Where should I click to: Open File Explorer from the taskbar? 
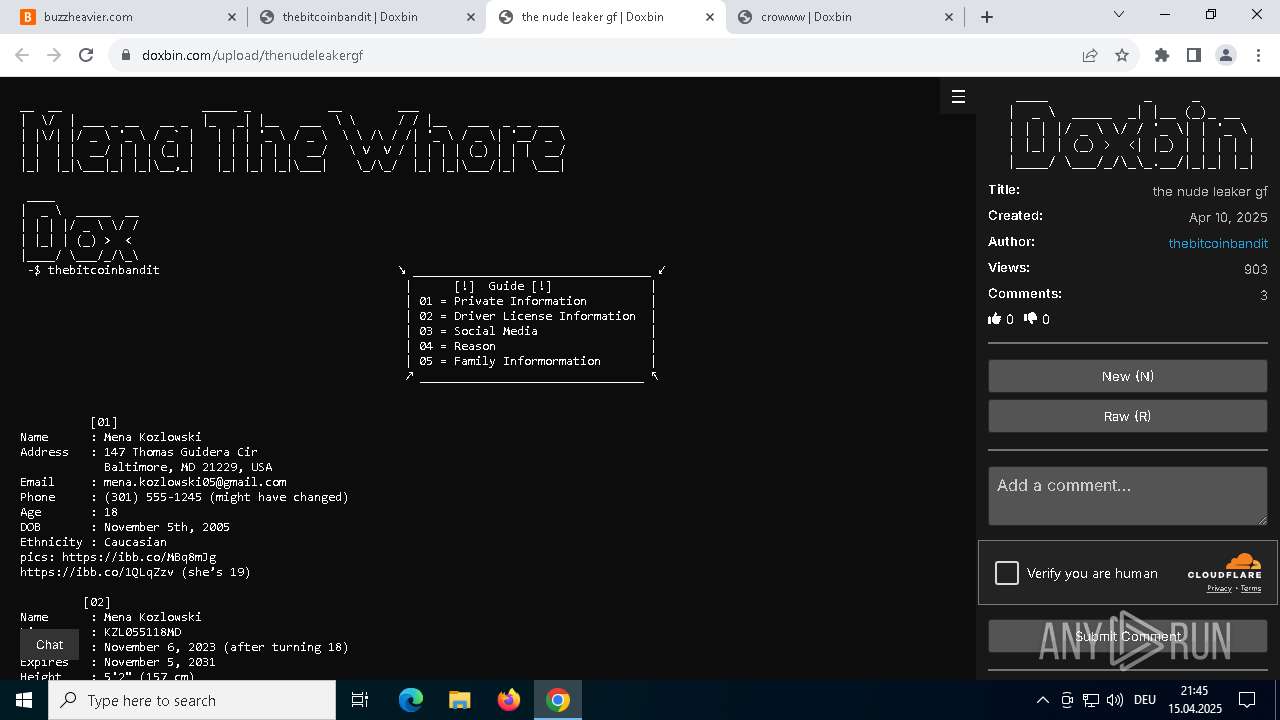[x=459, y=700]
